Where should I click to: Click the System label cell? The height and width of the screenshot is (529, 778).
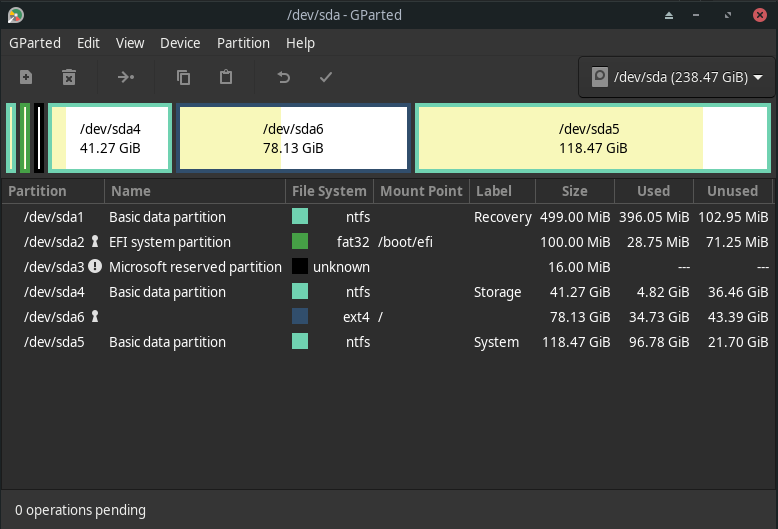click(496, 342)
